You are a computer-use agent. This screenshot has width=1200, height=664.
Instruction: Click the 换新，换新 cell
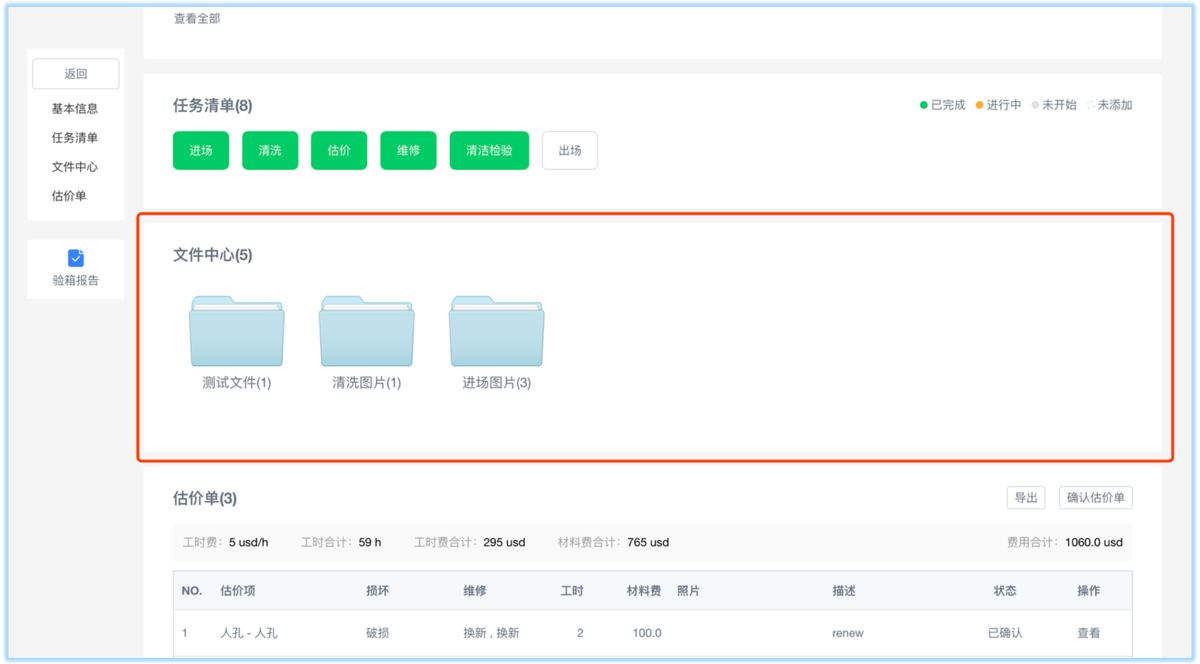[491, 633]
